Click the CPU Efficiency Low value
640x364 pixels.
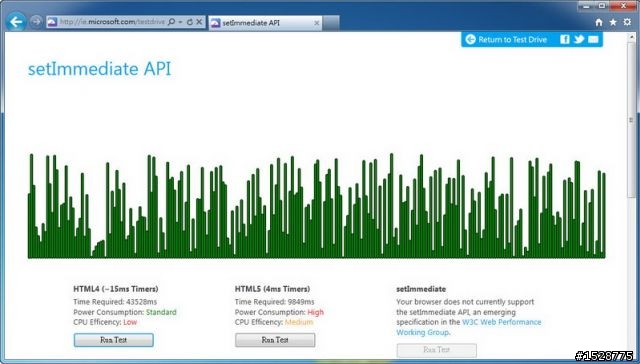point(130,322)
